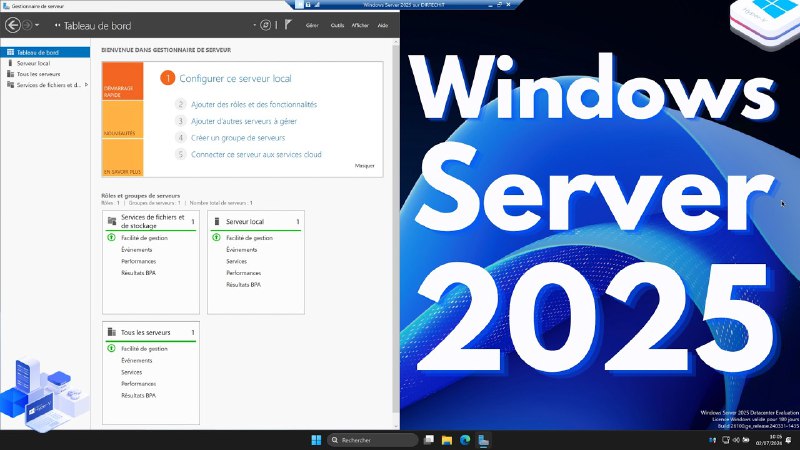Open the Aide menu
Viewport: 800px width, 450px height.
pyautogui.click(x=383, y=26)
